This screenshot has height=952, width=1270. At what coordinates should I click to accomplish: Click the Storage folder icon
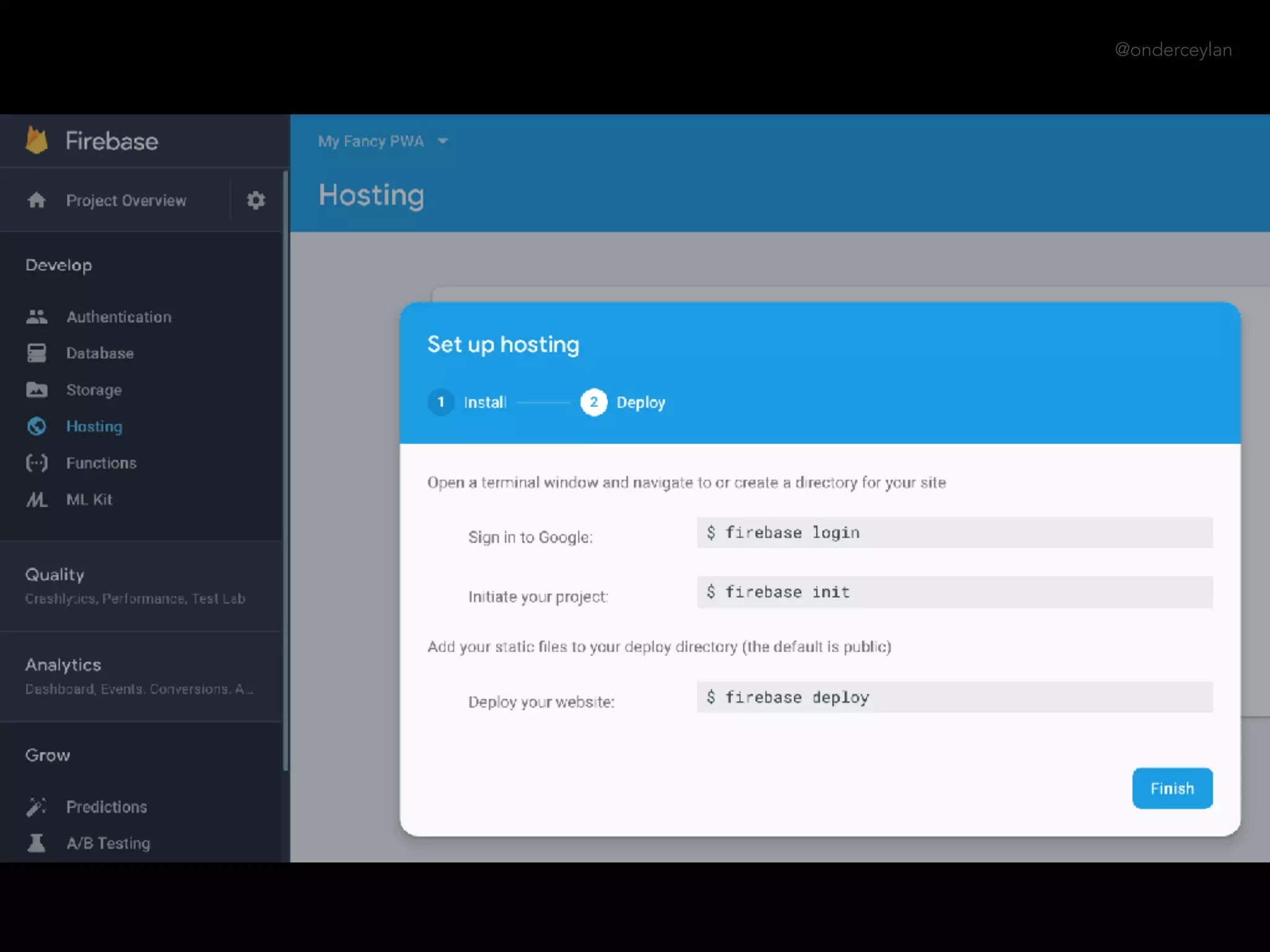(x=37, y=390)
